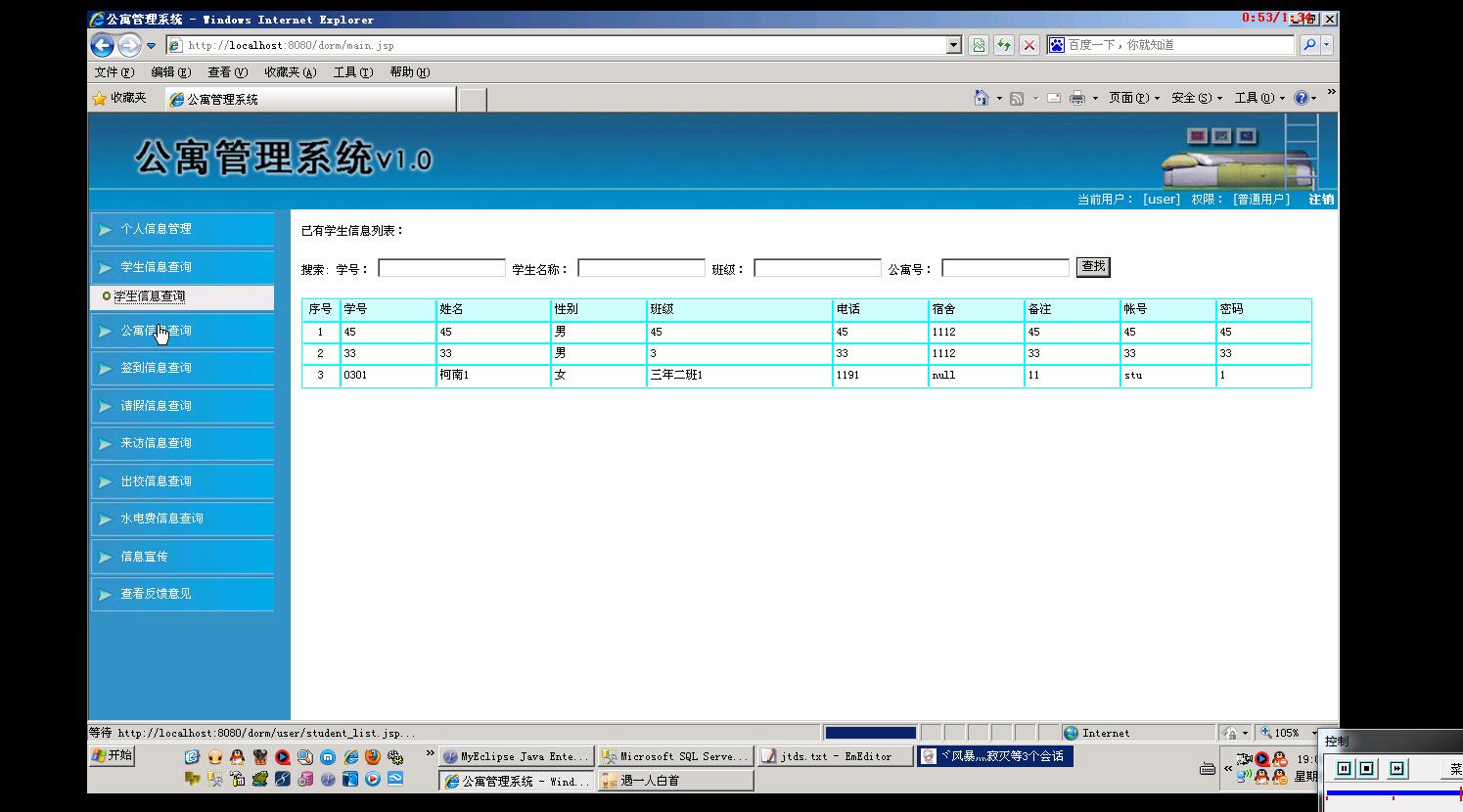
Task: Click the 查找 search button
Action: (x=1093, y=267)
